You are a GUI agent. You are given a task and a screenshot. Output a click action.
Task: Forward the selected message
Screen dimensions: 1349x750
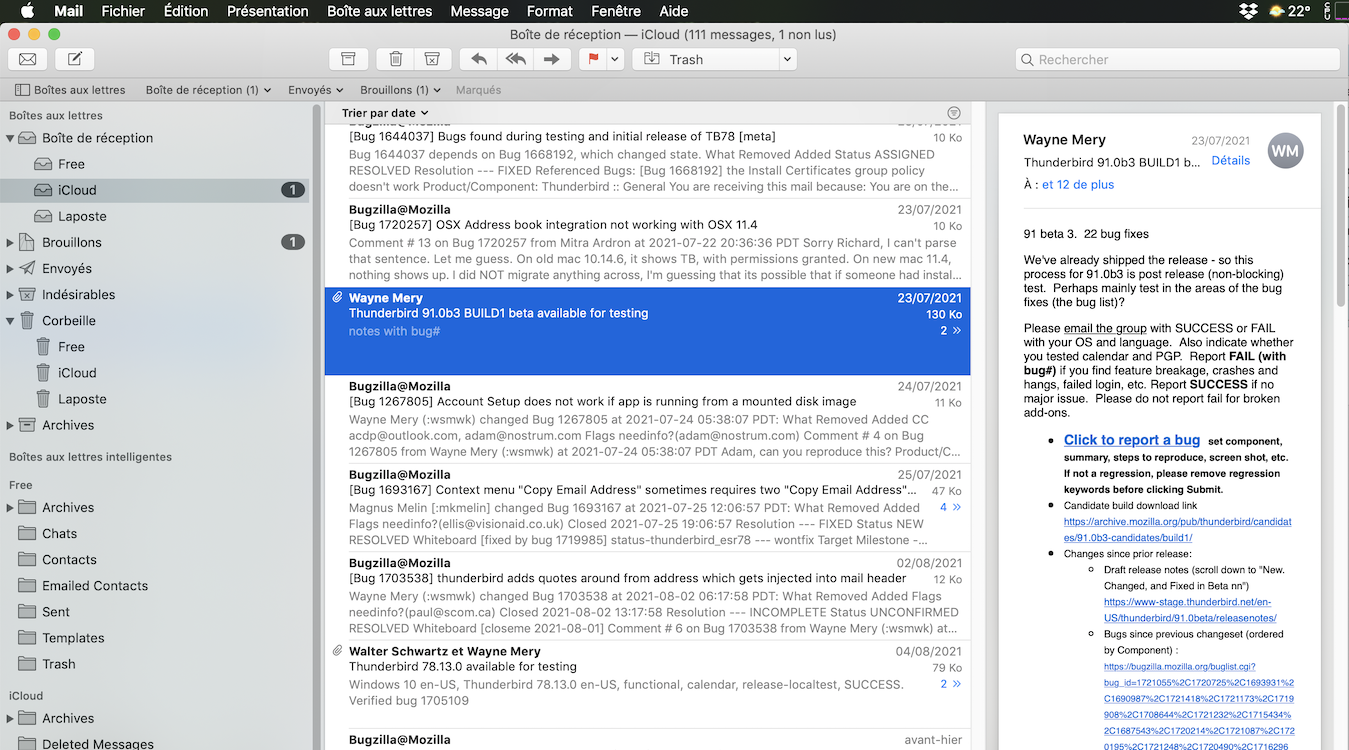[551, 59]
